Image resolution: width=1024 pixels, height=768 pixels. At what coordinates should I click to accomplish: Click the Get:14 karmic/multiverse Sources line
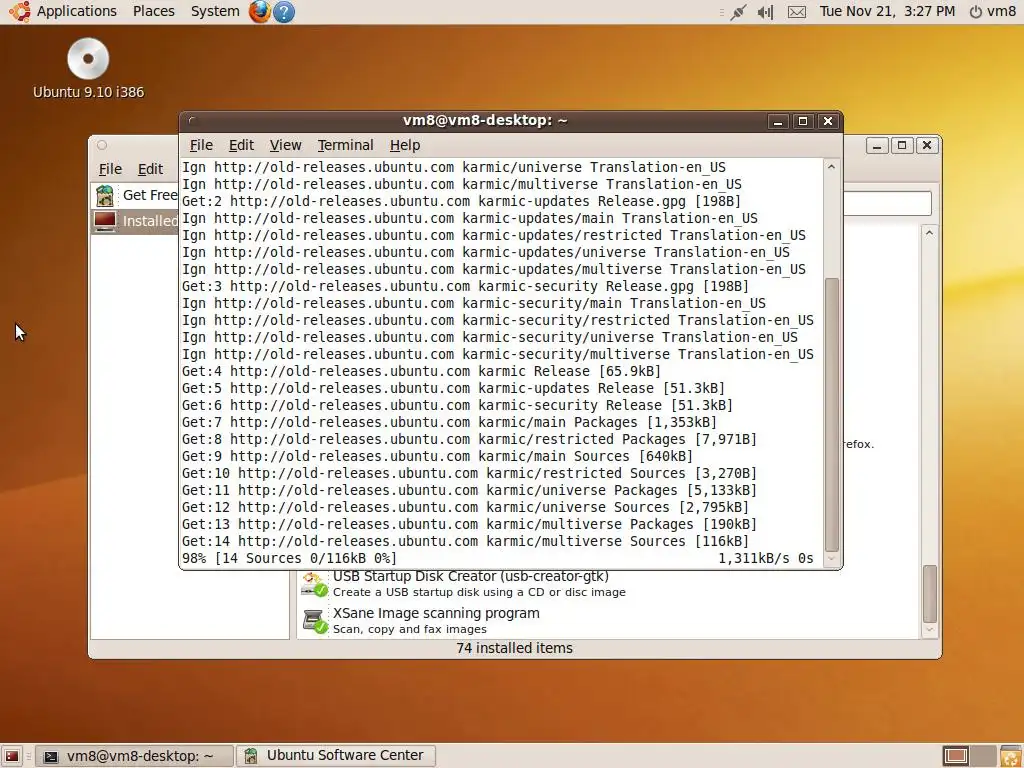(466, 541)
